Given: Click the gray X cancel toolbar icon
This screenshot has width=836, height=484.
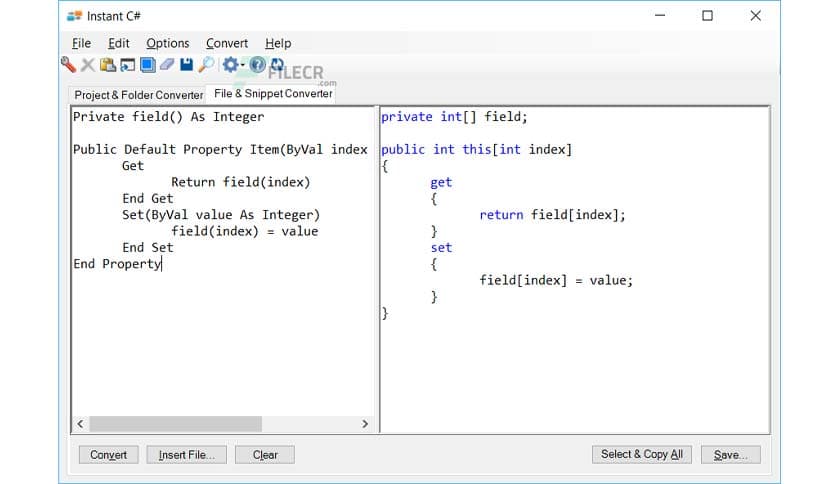Looking at the screenshot, I should click(x=88, y=65).
